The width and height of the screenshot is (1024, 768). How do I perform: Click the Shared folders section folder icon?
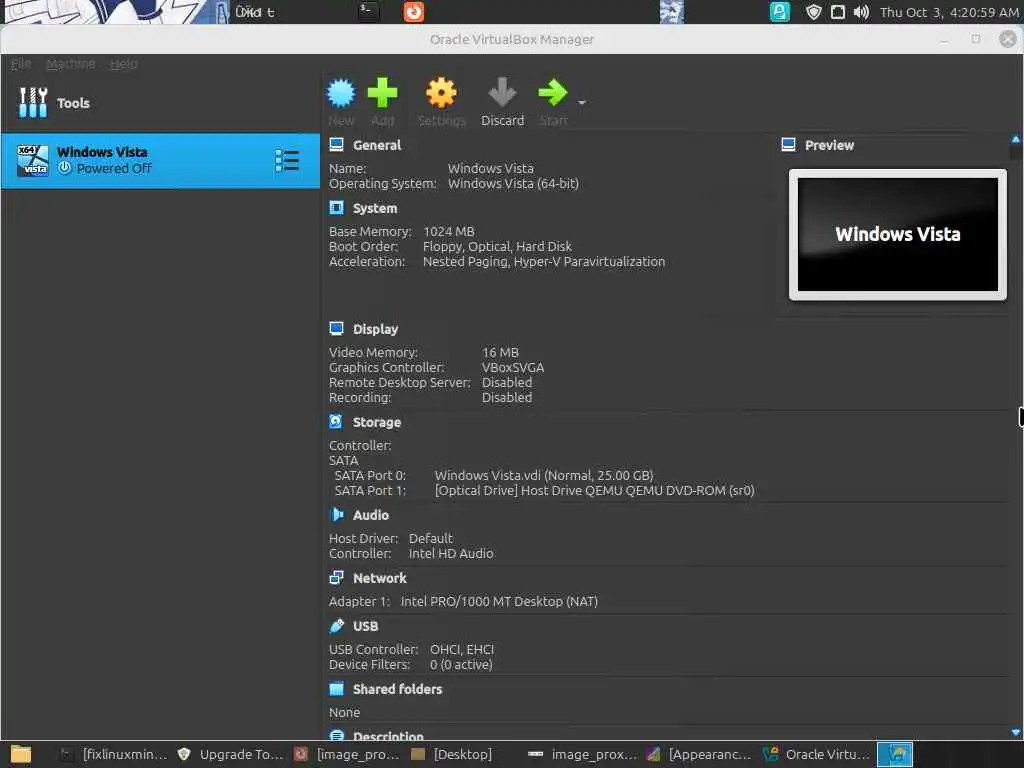click(336, 688)
